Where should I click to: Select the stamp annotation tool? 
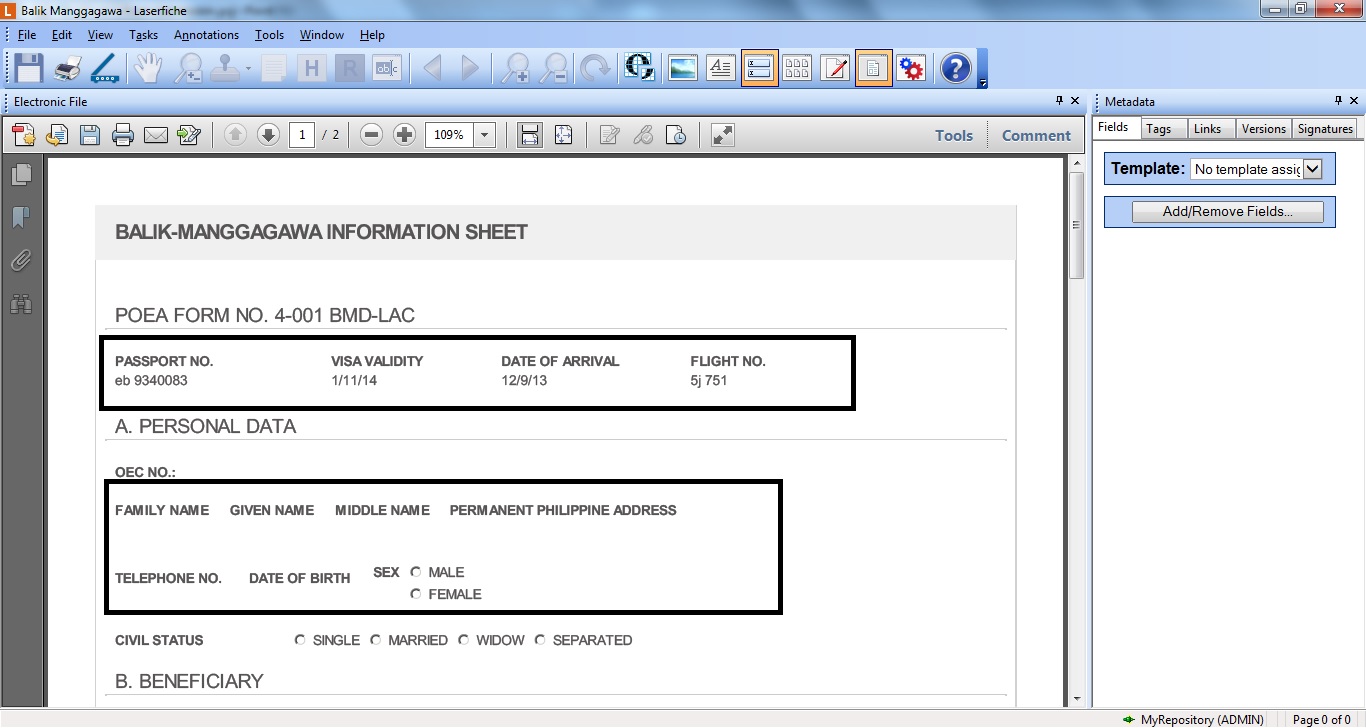pyautogui.click(x=223, y=68)
